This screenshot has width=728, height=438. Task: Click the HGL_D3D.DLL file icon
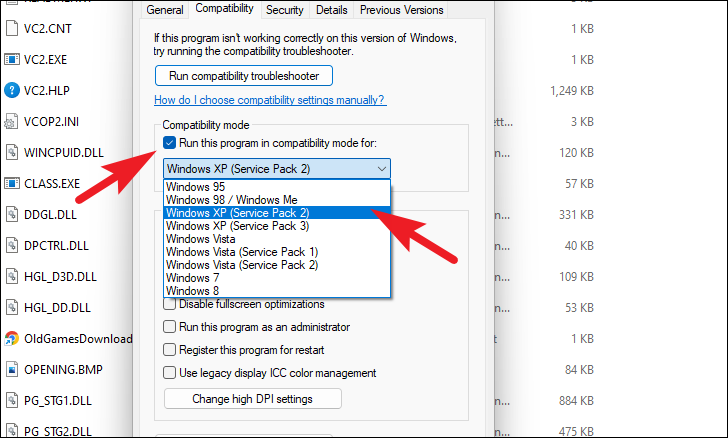[12, 277]
